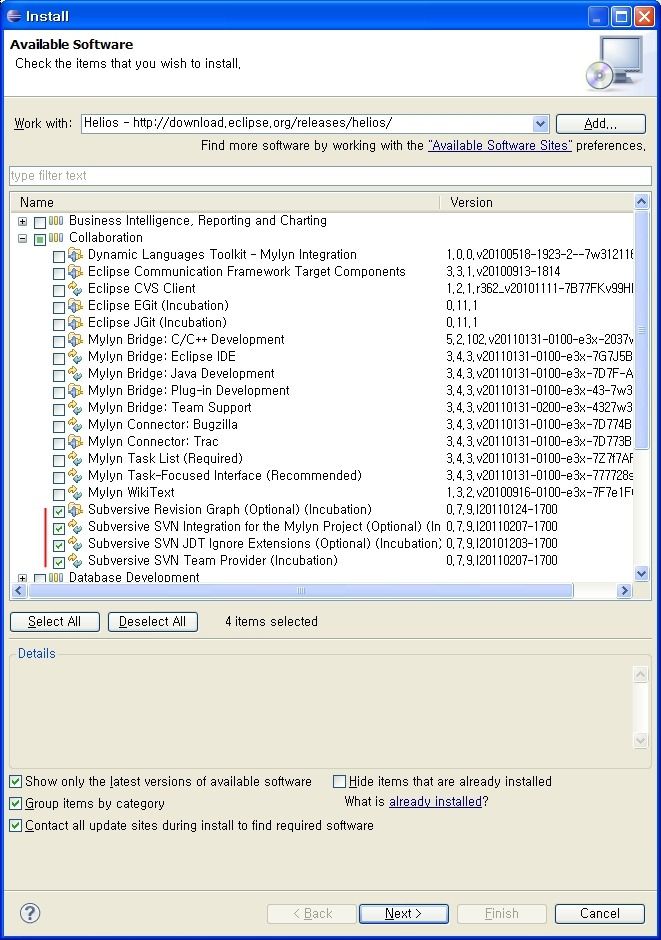Select the Eclipse CVS Client row text
The height and width of the screenshot is (940, 661).
coord(141,288)
